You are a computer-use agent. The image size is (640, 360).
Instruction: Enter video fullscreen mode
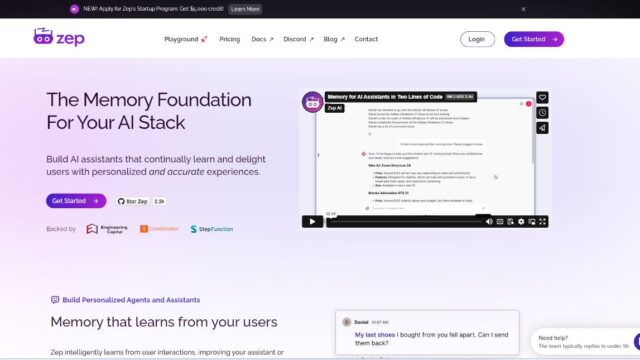click(542, 222)
